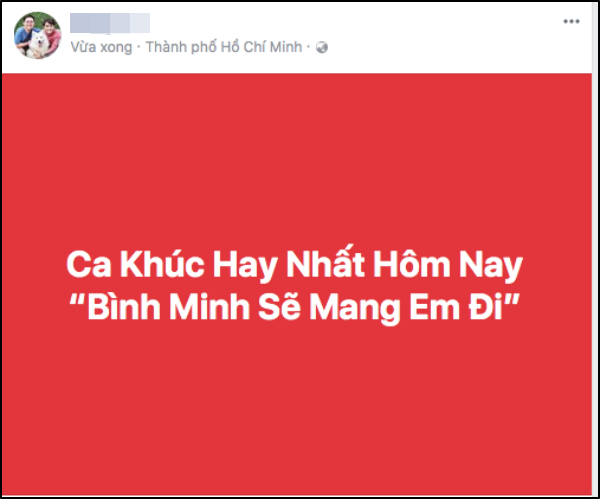This screenshot has width=600, height=499.
Task: Open the three-dot post options menu
Action: 571,21
